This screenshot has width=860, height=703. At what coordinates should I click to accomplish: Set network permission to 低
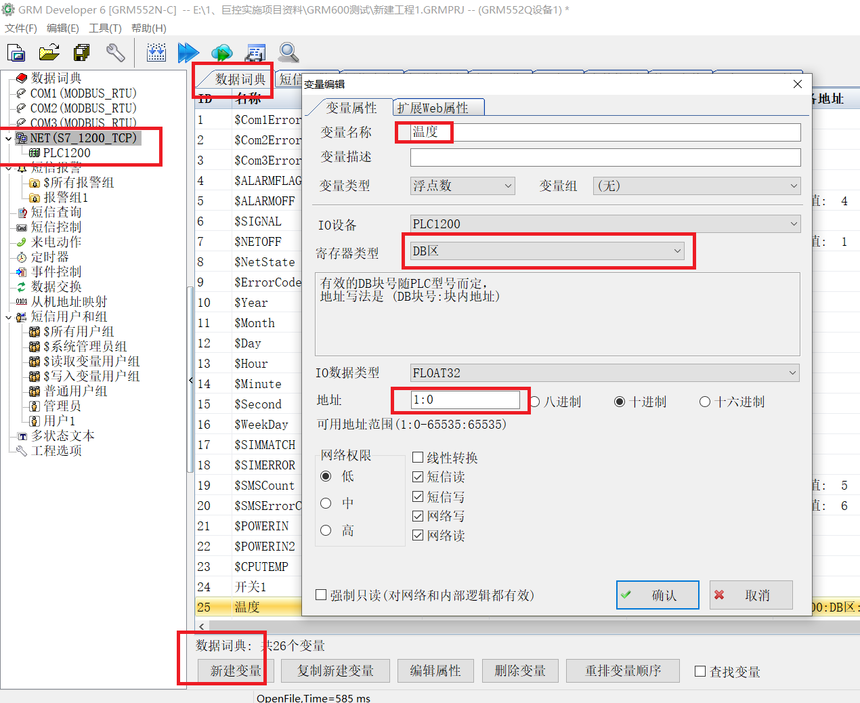[326, 476]
